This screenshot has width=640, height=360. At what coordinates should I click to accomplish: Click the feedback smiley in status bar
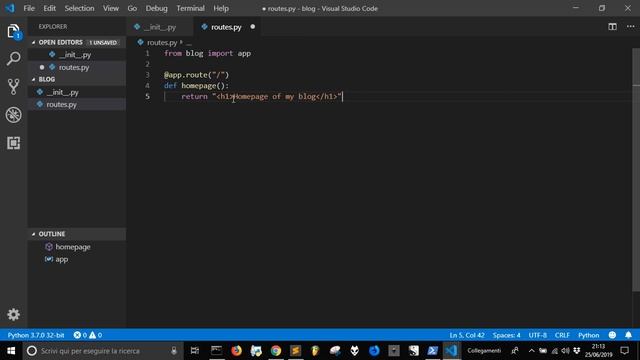pos(612,335)
